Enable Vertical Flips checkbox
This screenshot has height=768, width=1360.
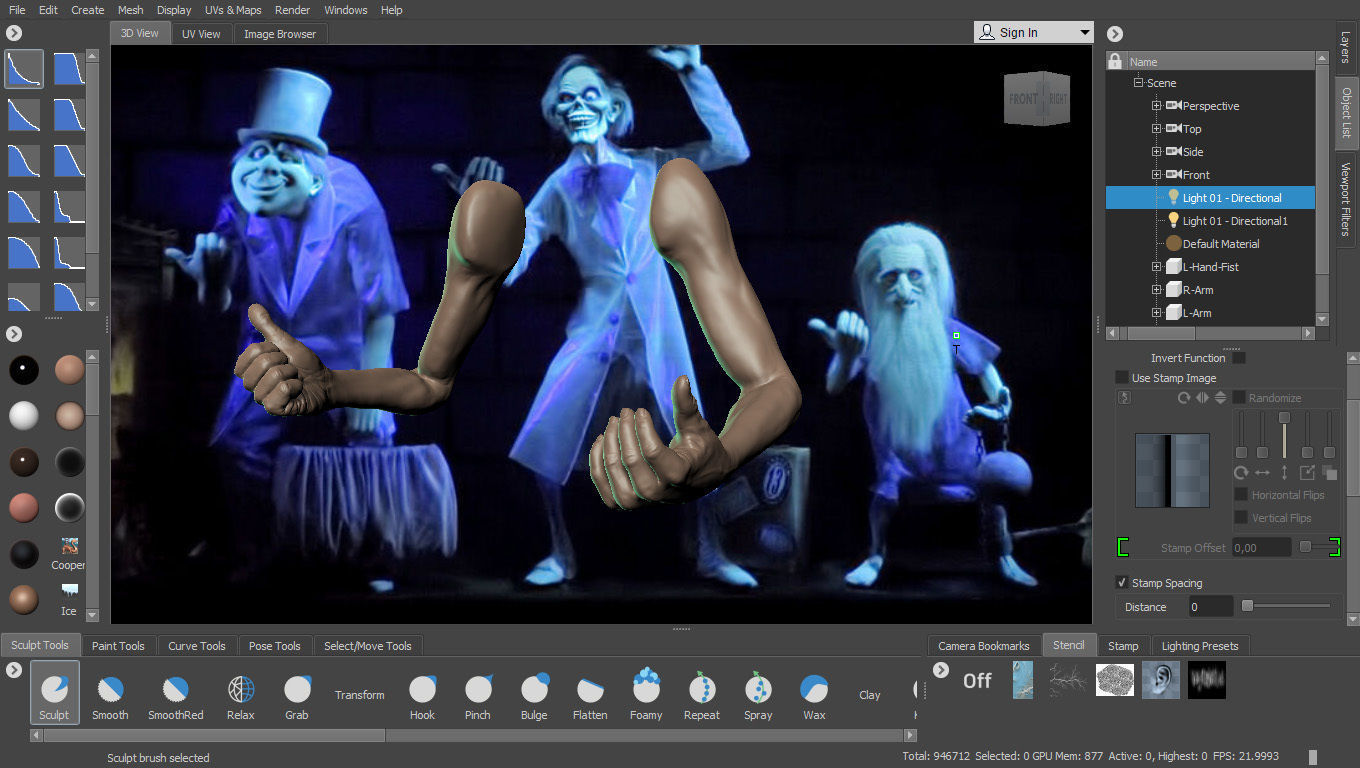[x=1241, y=518]
